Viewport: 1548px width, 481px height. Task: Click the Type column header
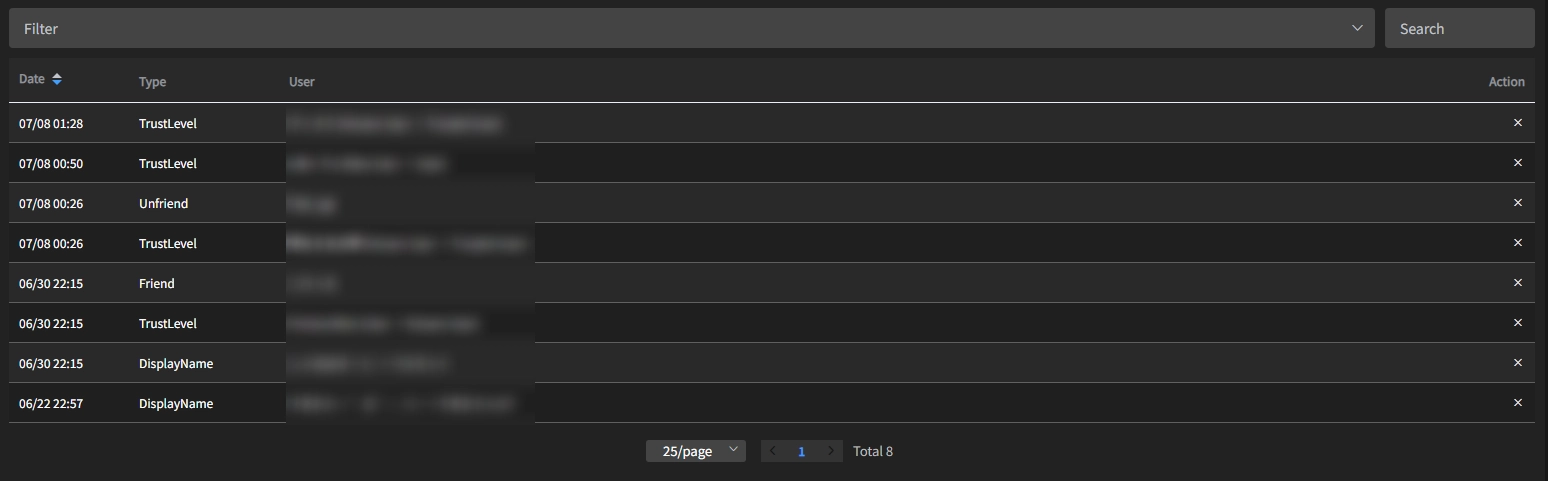(152, 82)
